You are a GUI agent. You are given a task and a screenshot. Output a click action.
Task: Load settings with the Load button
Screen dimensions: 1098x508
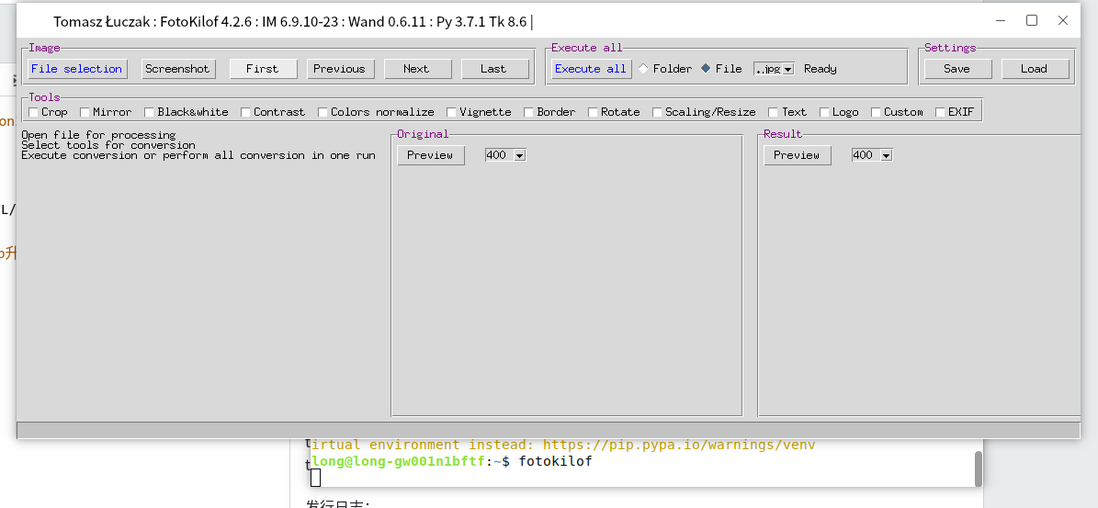(1034, 69)
